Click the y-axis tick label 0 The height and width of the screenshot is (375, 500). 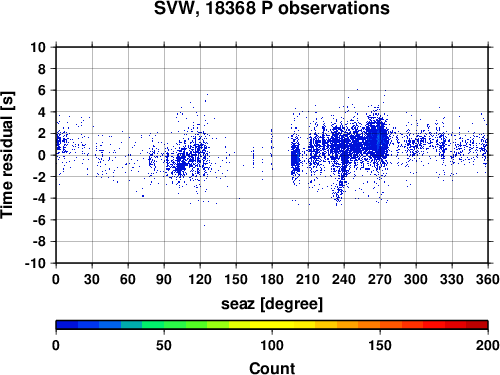coord(42,155)
